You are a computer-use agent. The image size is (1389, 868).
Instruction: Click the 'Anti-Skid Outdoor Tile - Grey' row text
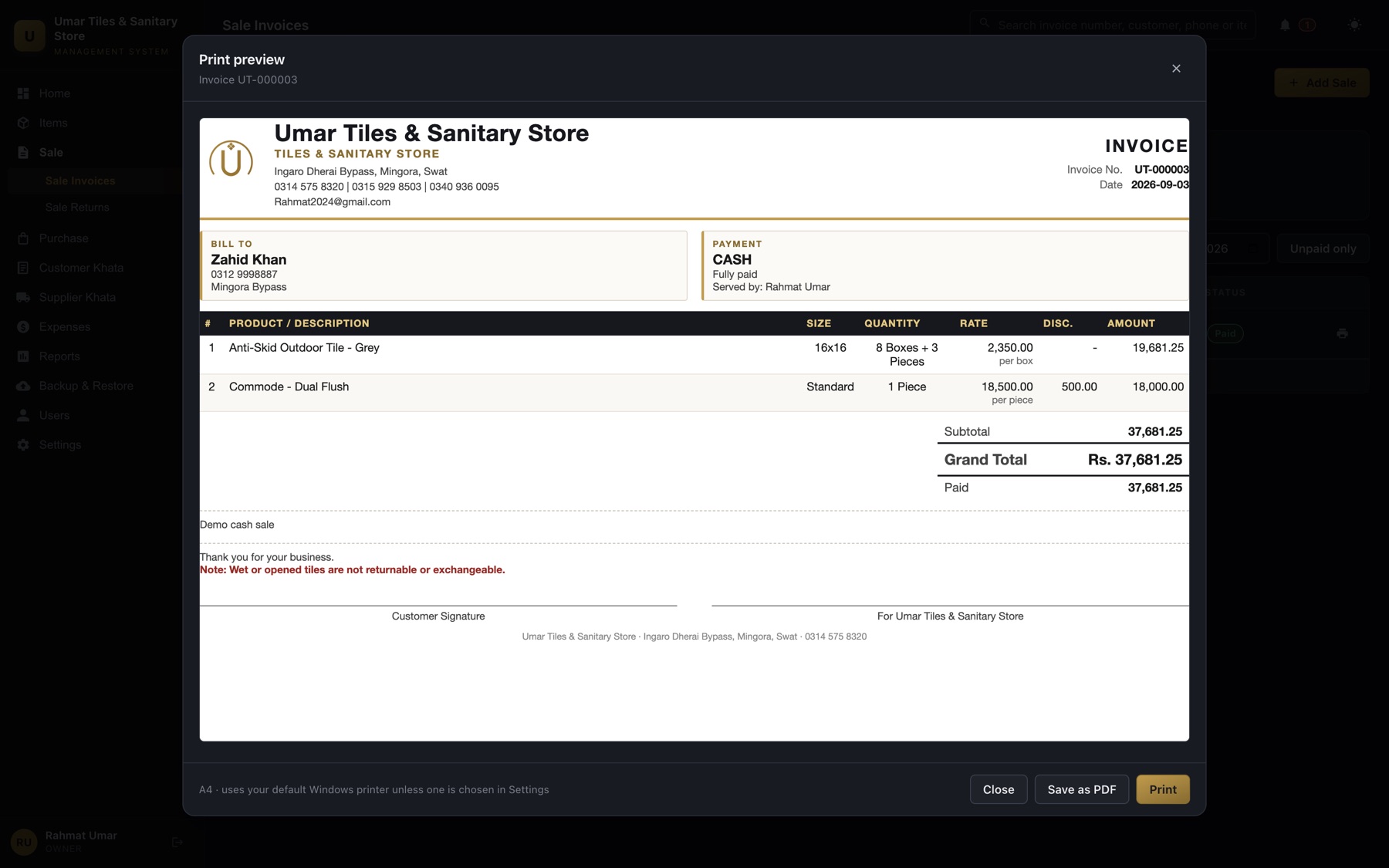click(304, 348)
